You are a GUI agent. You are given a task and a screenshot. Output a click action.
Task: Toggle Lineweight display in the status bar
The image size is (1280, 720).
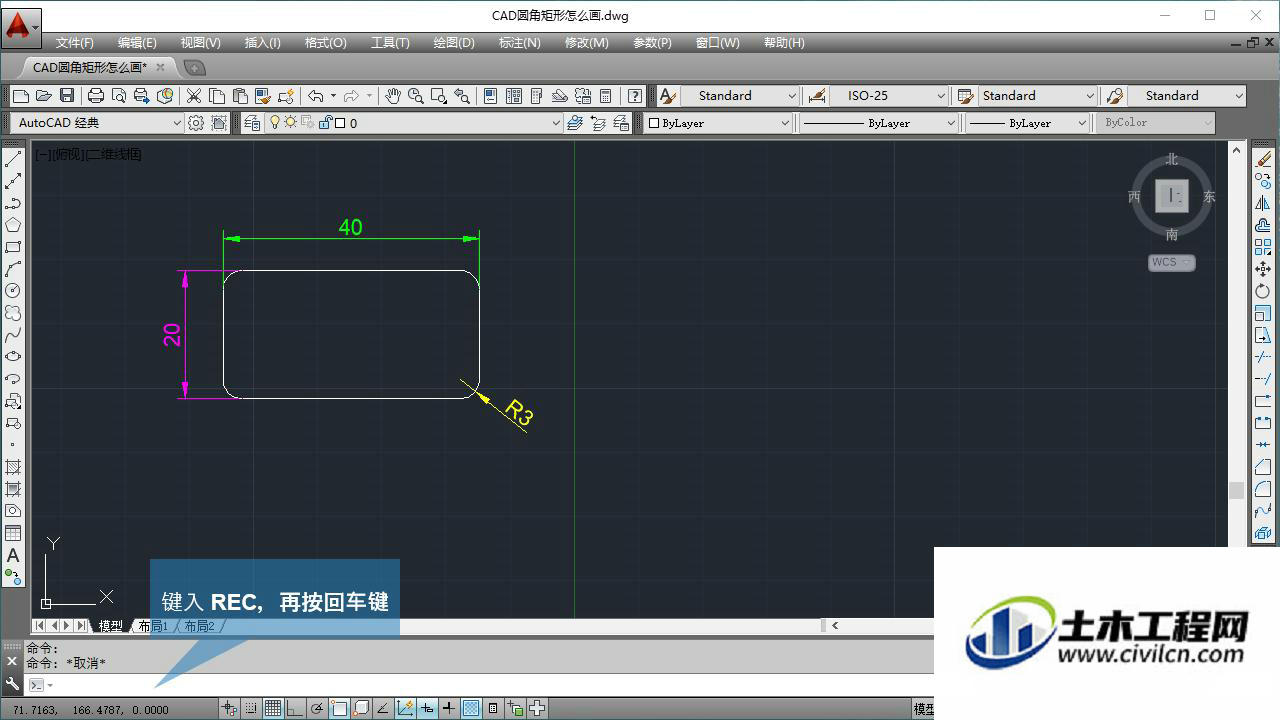coord(449,708)
